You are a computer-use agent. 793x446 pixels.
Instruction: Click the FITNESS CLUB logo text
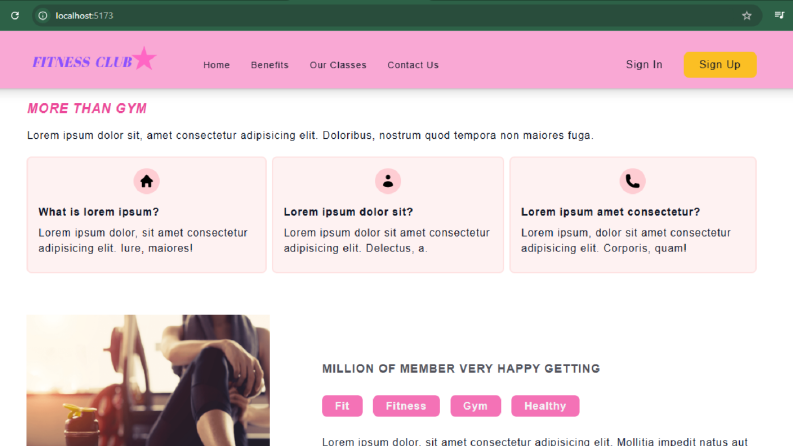point(82,62)
